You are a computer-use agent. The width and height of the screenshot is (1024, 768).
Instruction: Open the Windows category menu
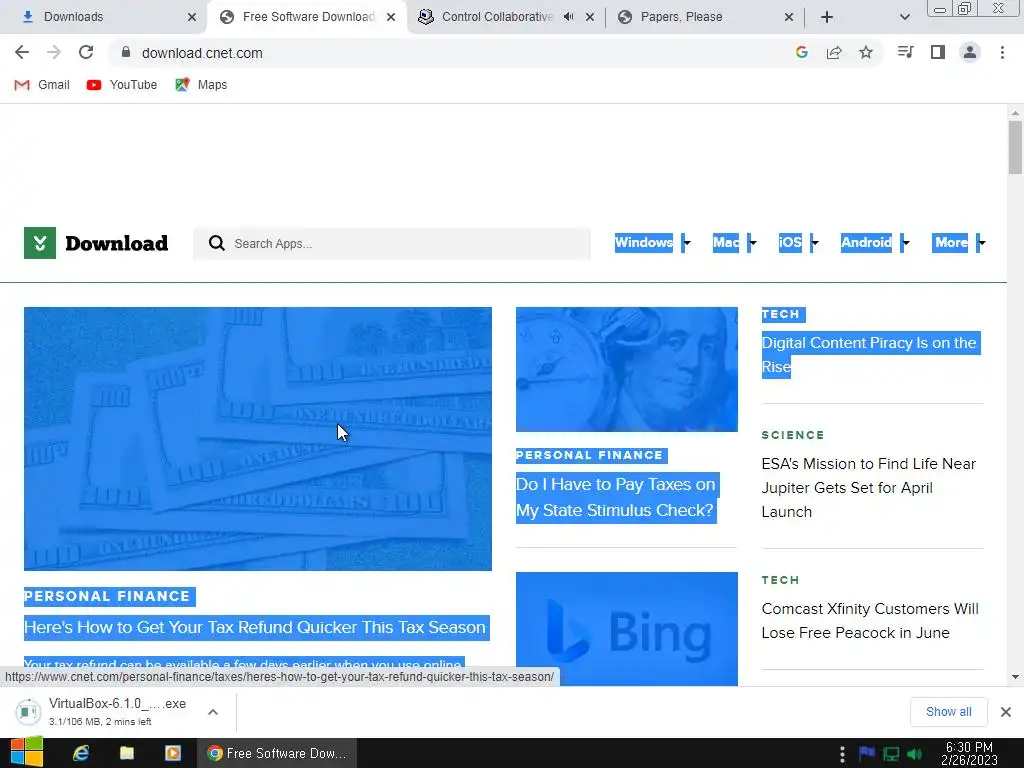643,242
